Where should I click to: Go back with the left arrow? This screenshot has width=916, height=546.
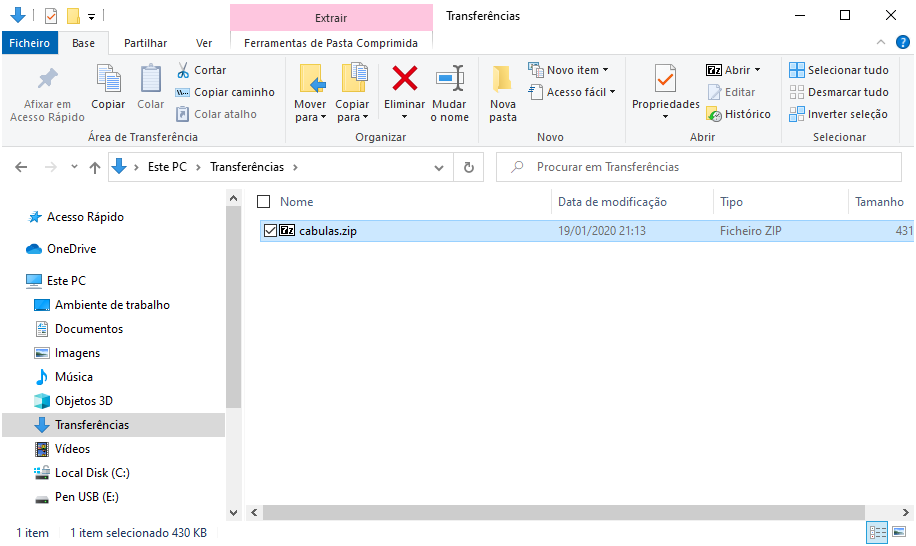(21, 168)
